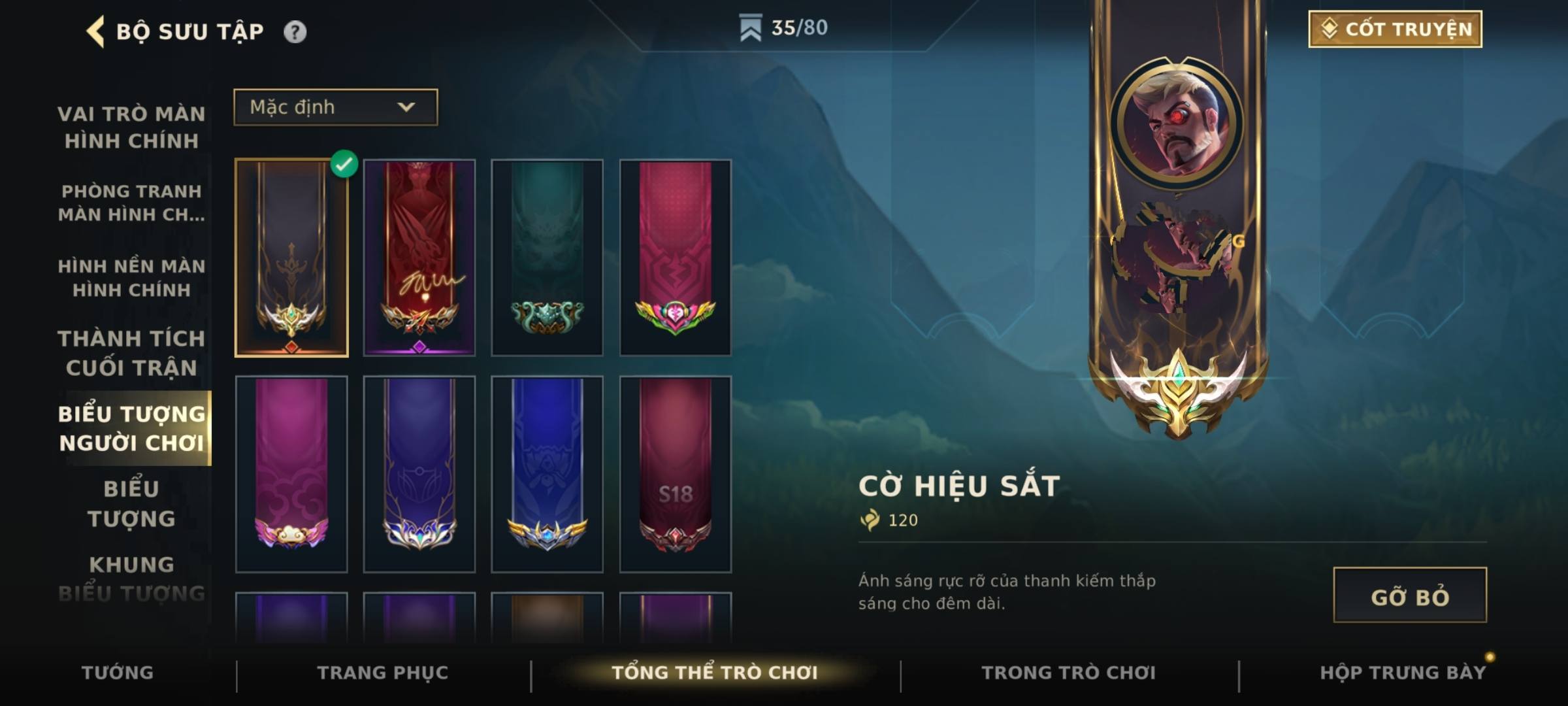Choose the pink heart banner
1568x706 pixels.
676,258
